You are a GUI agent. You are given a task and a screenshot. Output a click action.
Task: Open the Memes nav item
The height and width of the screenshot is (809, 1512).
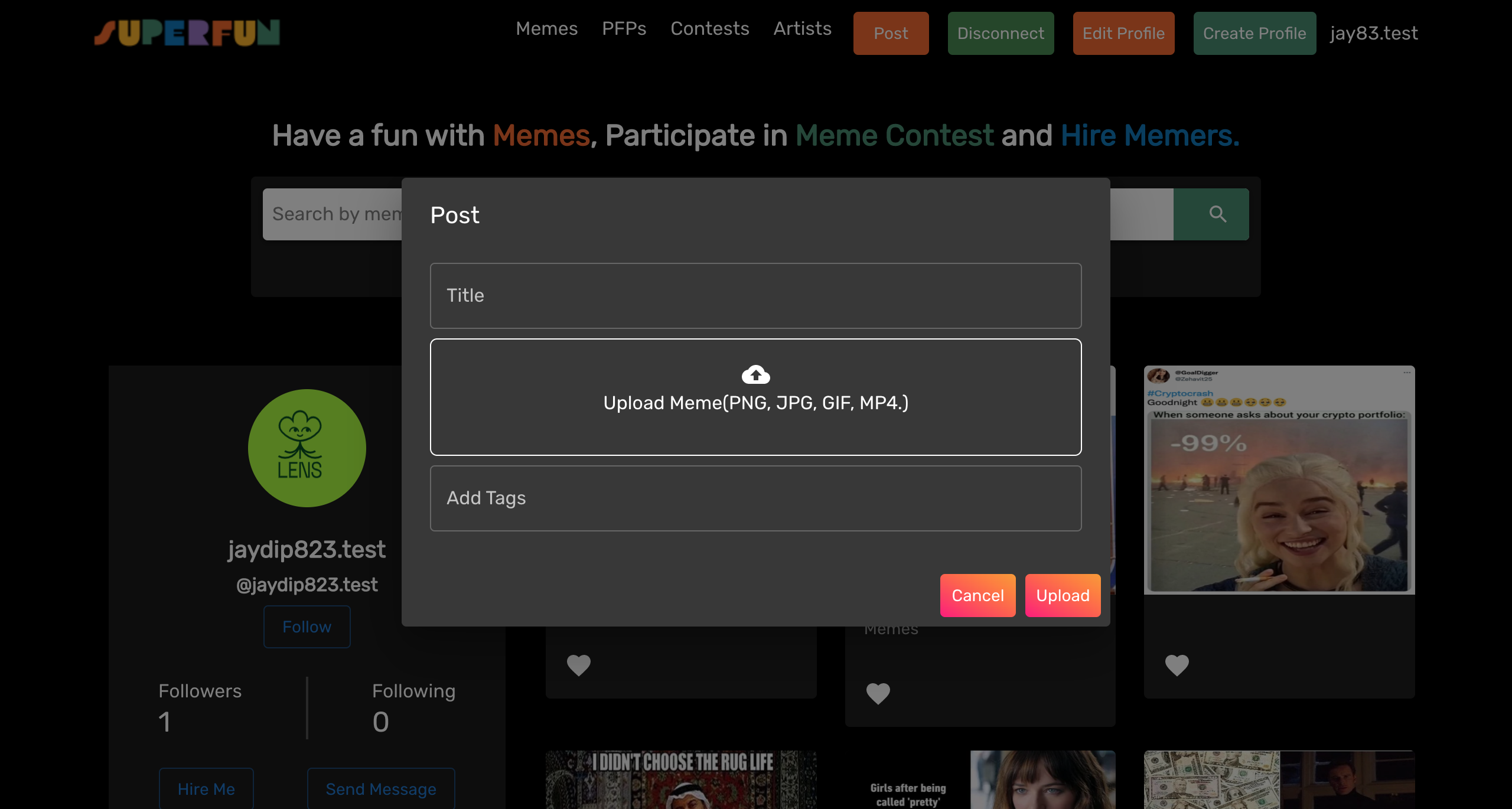(x=546, y=28)
